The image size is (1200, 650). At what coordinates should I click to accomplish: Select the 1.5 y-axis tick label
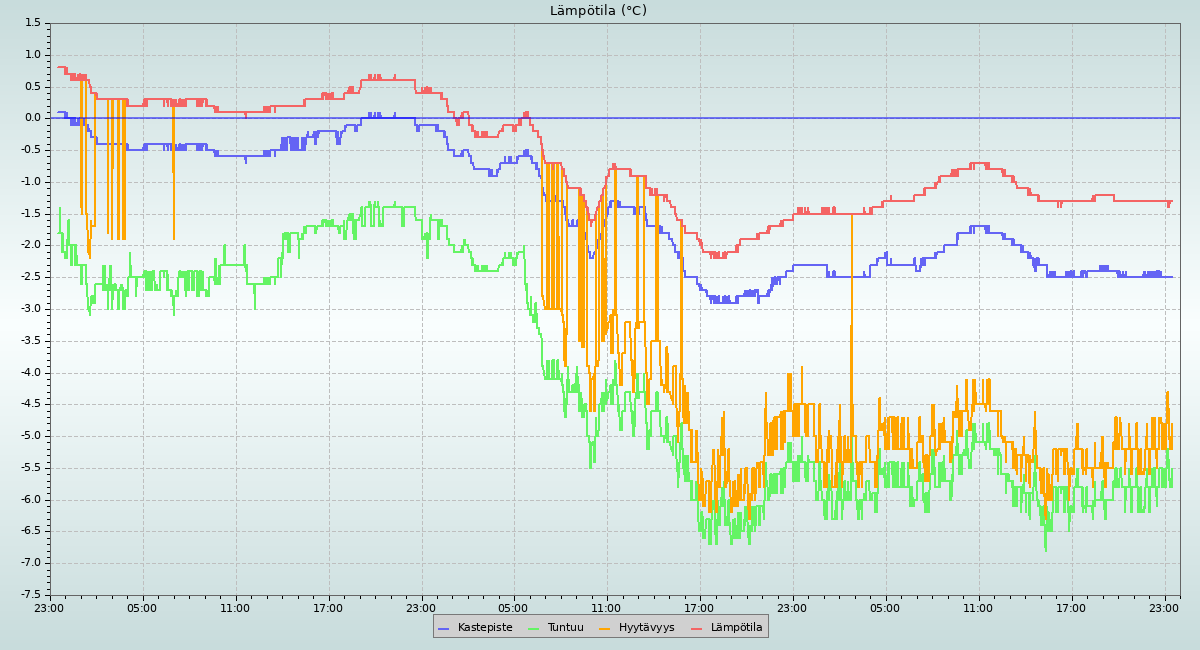coord(32,23)
